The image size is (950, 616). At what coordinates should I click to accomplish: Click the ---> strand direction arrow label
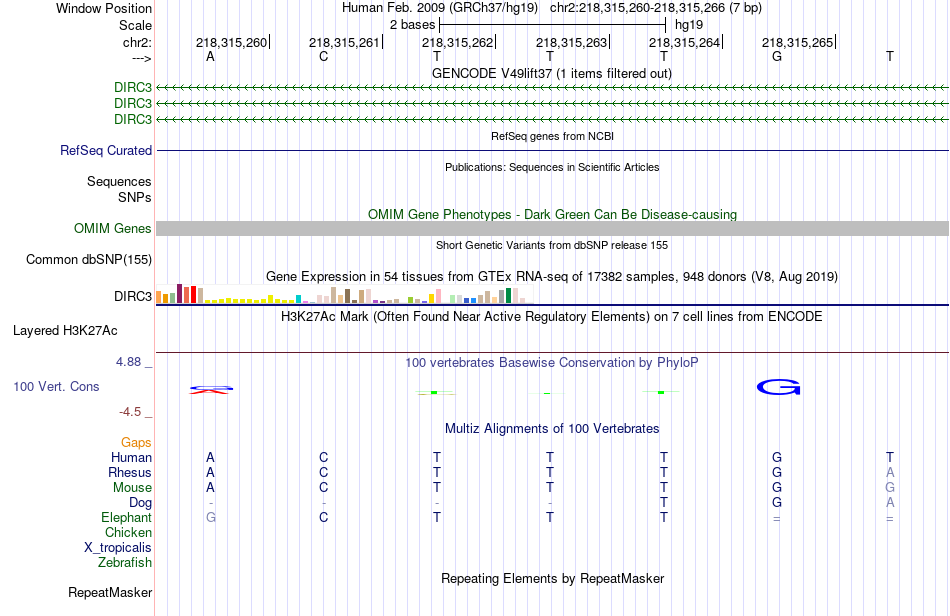coord(141,58)
